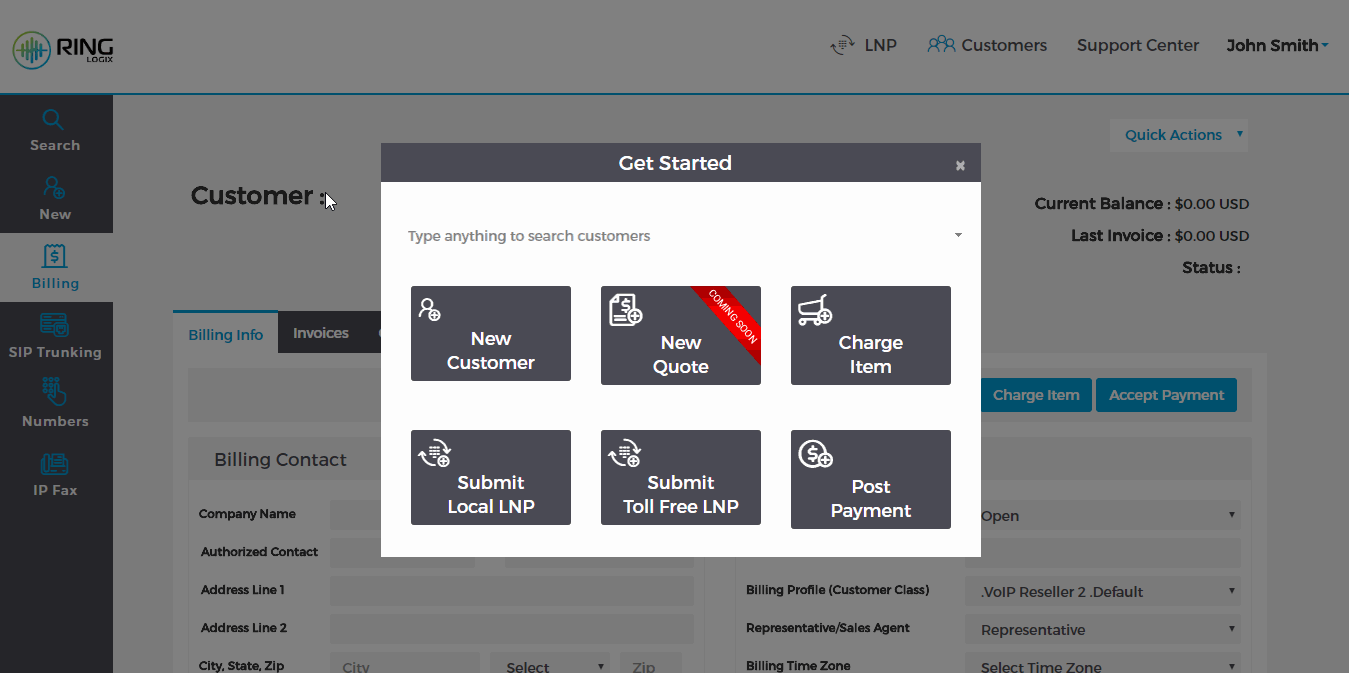Switch to the Invoices tab

[x=319, y=332]
